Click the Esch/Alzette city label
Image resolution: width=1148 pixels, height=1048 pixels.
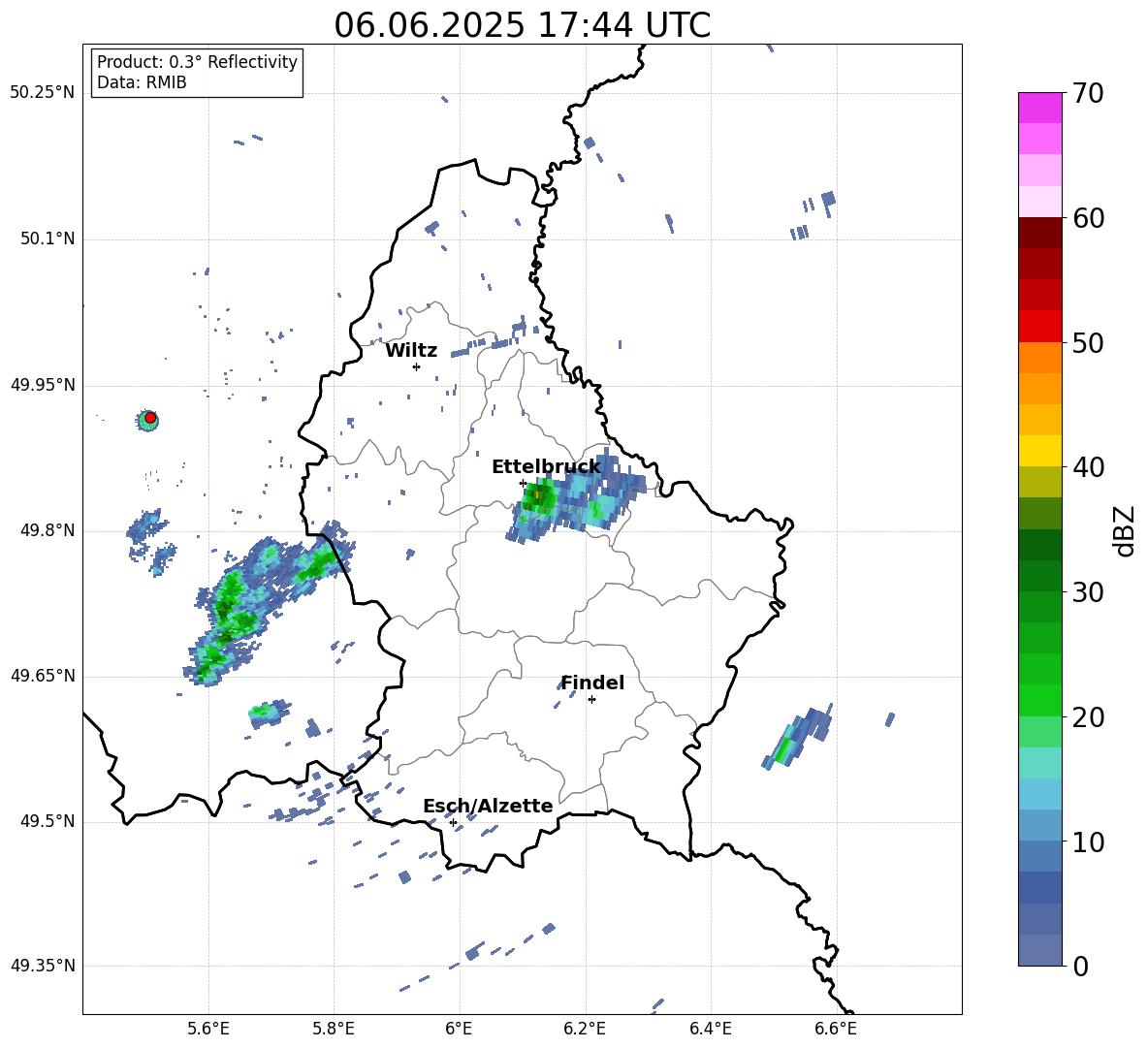click(488, 807)
